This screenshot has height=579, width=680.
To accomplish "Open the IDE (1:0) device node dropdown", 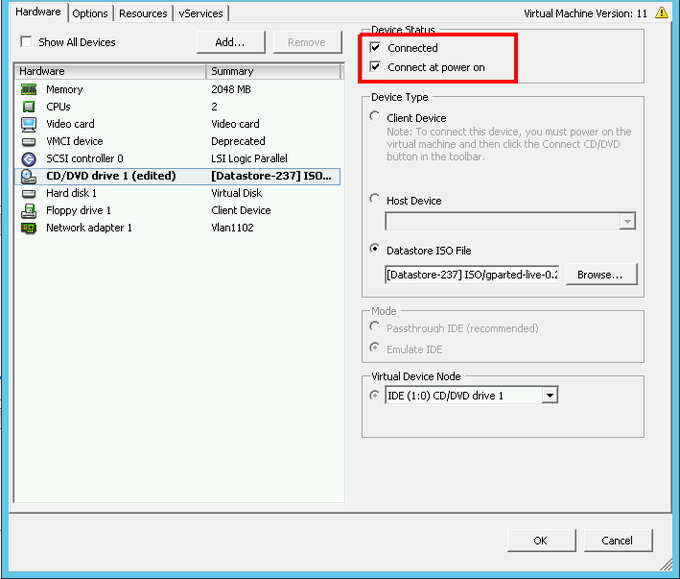I will point(550,395).
